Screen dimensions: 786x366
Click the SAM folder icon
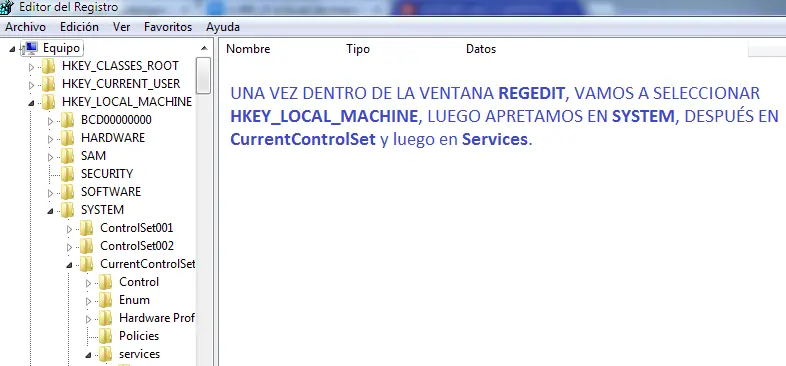point(68,156)
